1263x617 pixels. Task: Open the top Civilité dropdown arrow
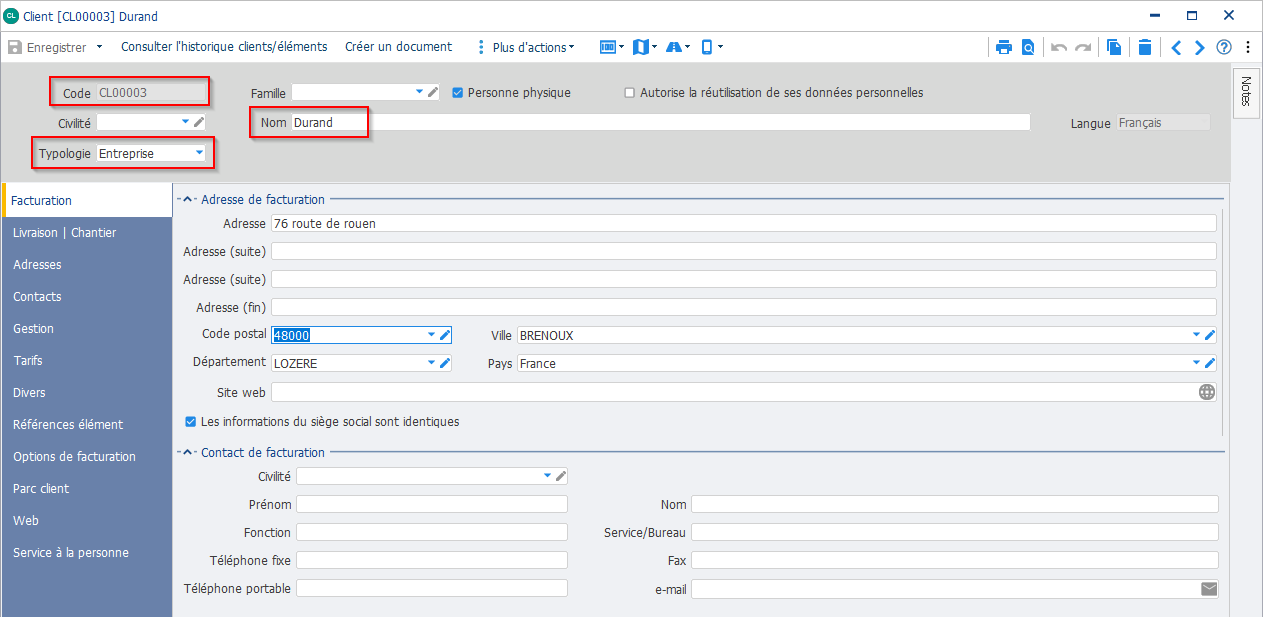click(186, 122)
